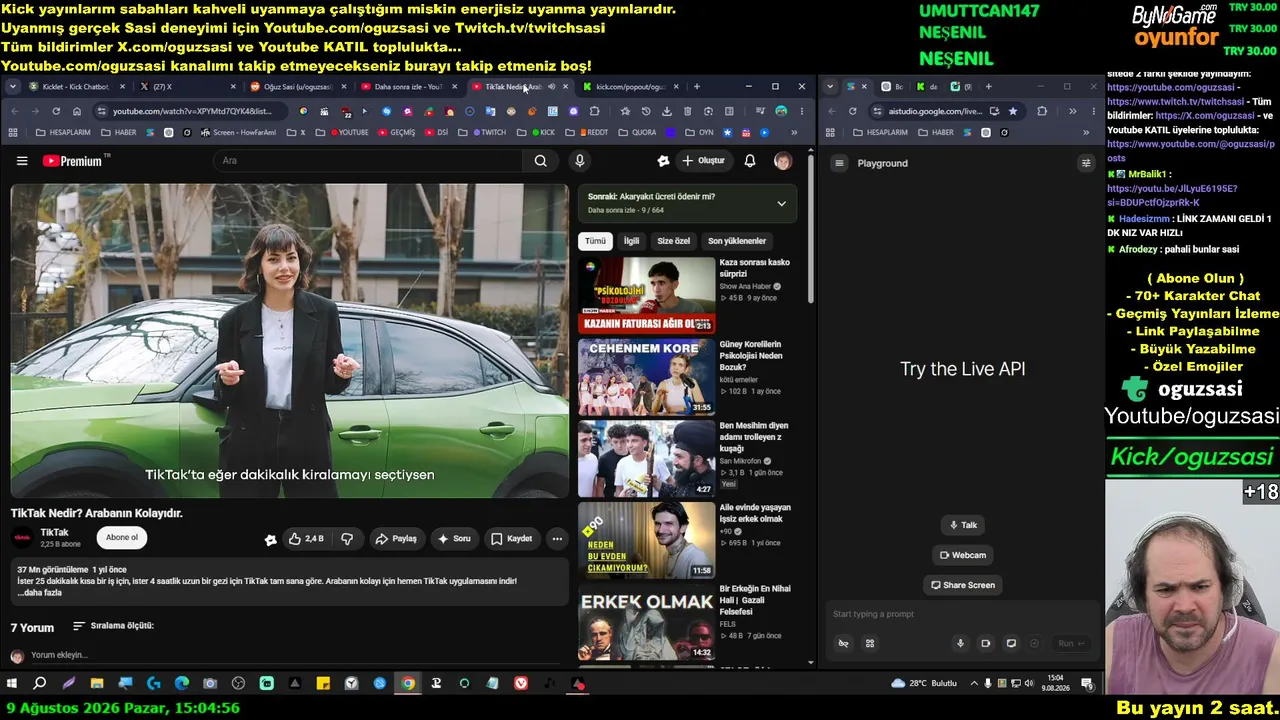Click the microphone icon in the prompt bar
The height and width of the screenshot is (720, 1280).
(x=960, y=643)
